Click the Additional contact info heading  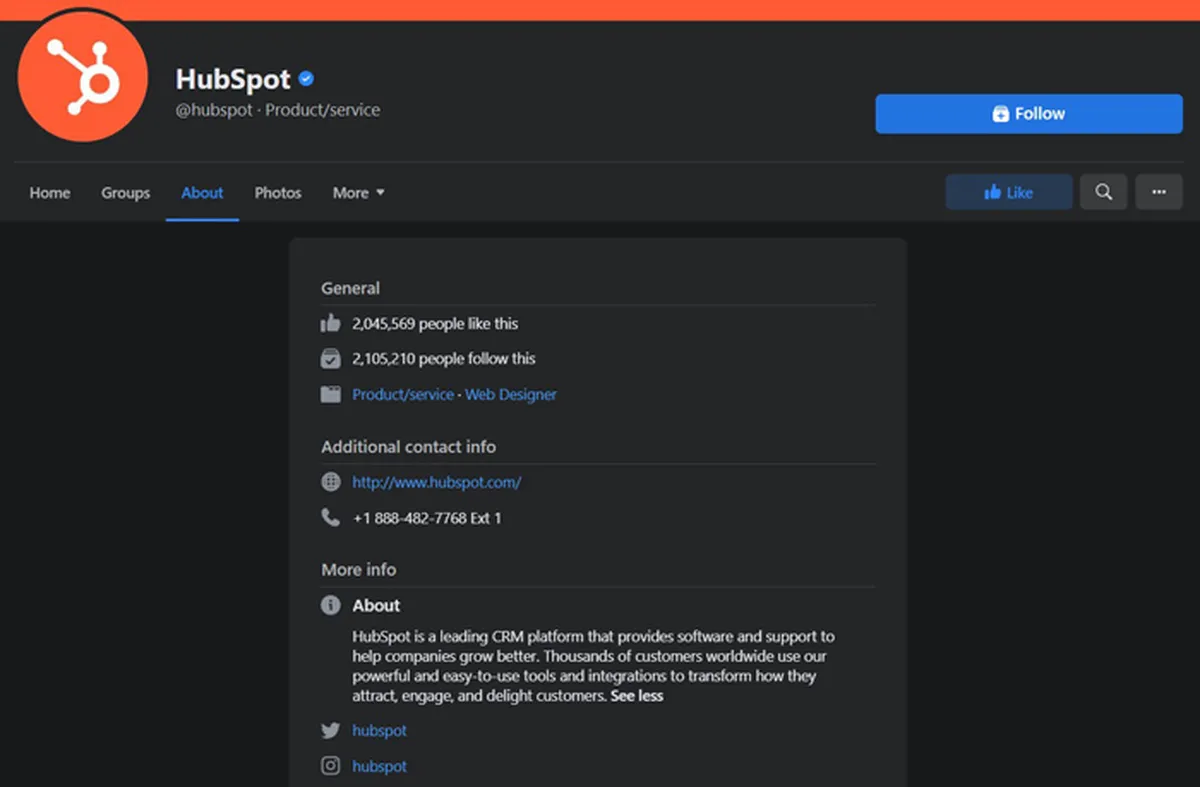coord(408,447)
